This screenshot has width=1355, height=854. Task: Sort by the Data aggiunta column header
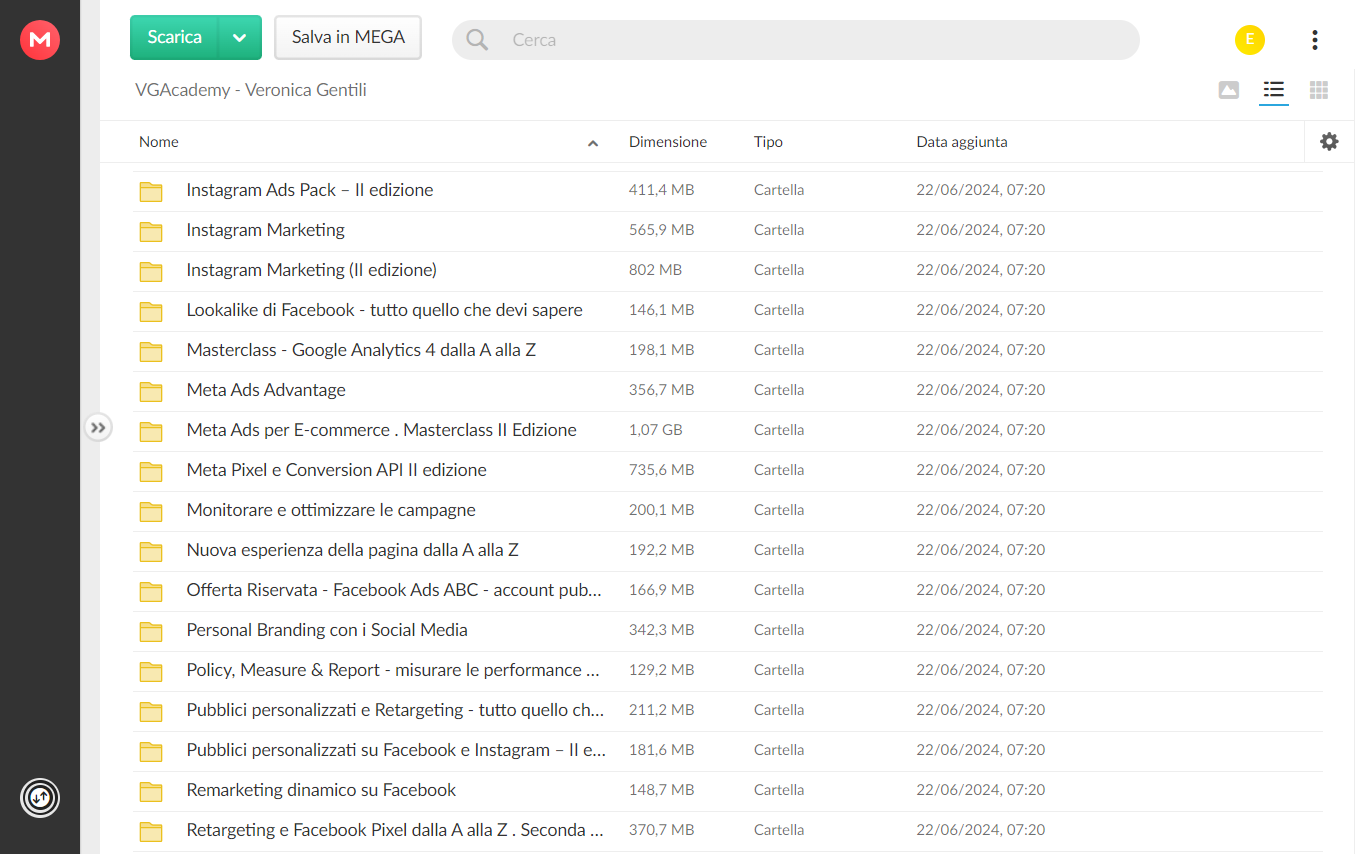[x=962, y=142]
